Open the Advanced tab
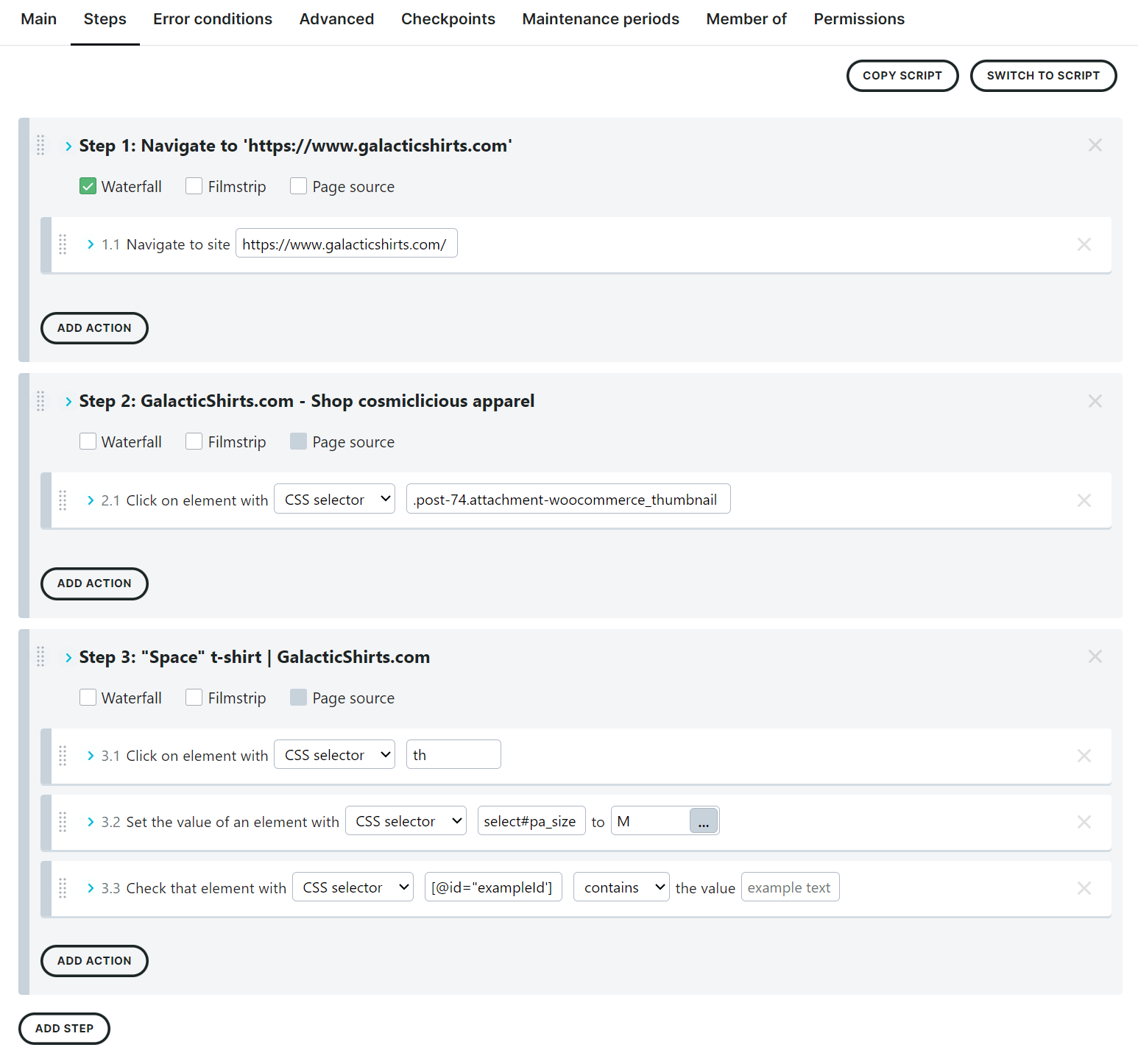Viewport: 1138px width, 1064px height. click(x=336, y=19)
